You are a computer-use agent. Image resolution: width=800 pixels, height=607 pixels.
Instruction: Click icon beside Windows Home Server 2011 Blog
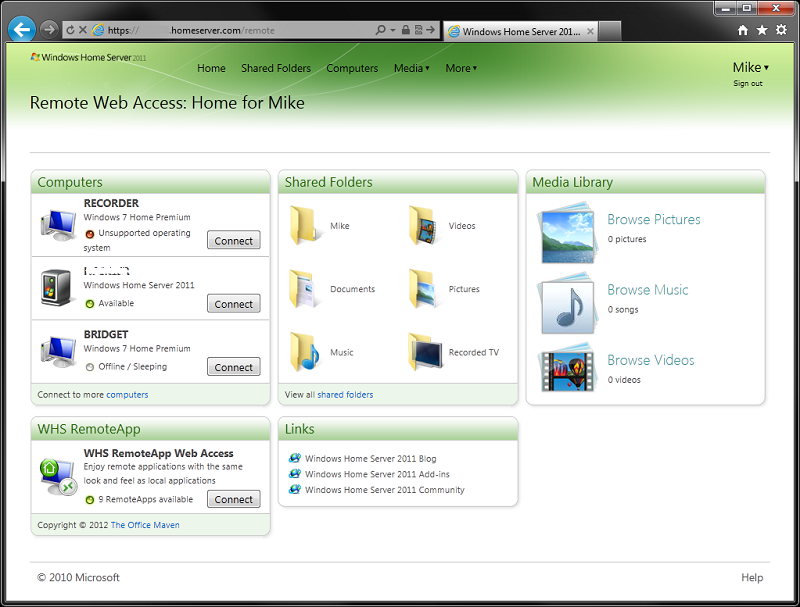295,458
